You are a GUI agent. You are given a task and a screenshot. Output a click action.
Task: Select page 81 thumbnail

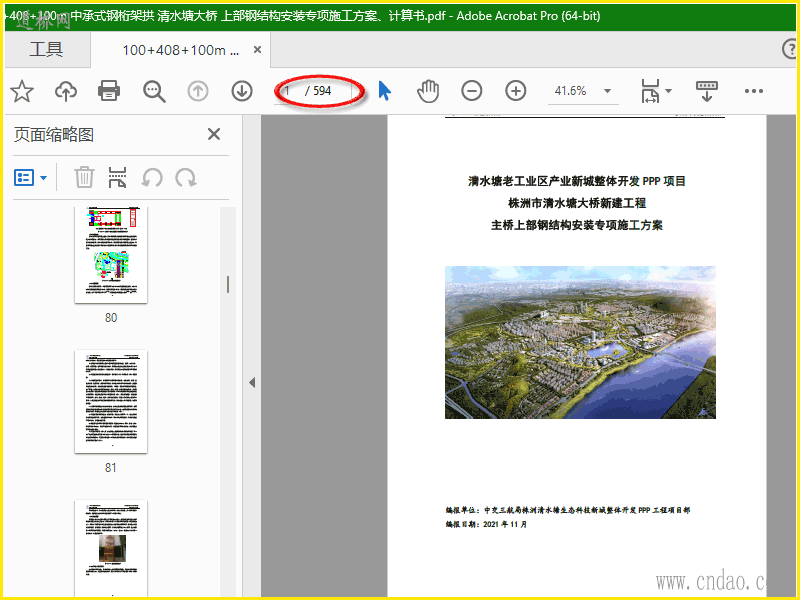111,401
